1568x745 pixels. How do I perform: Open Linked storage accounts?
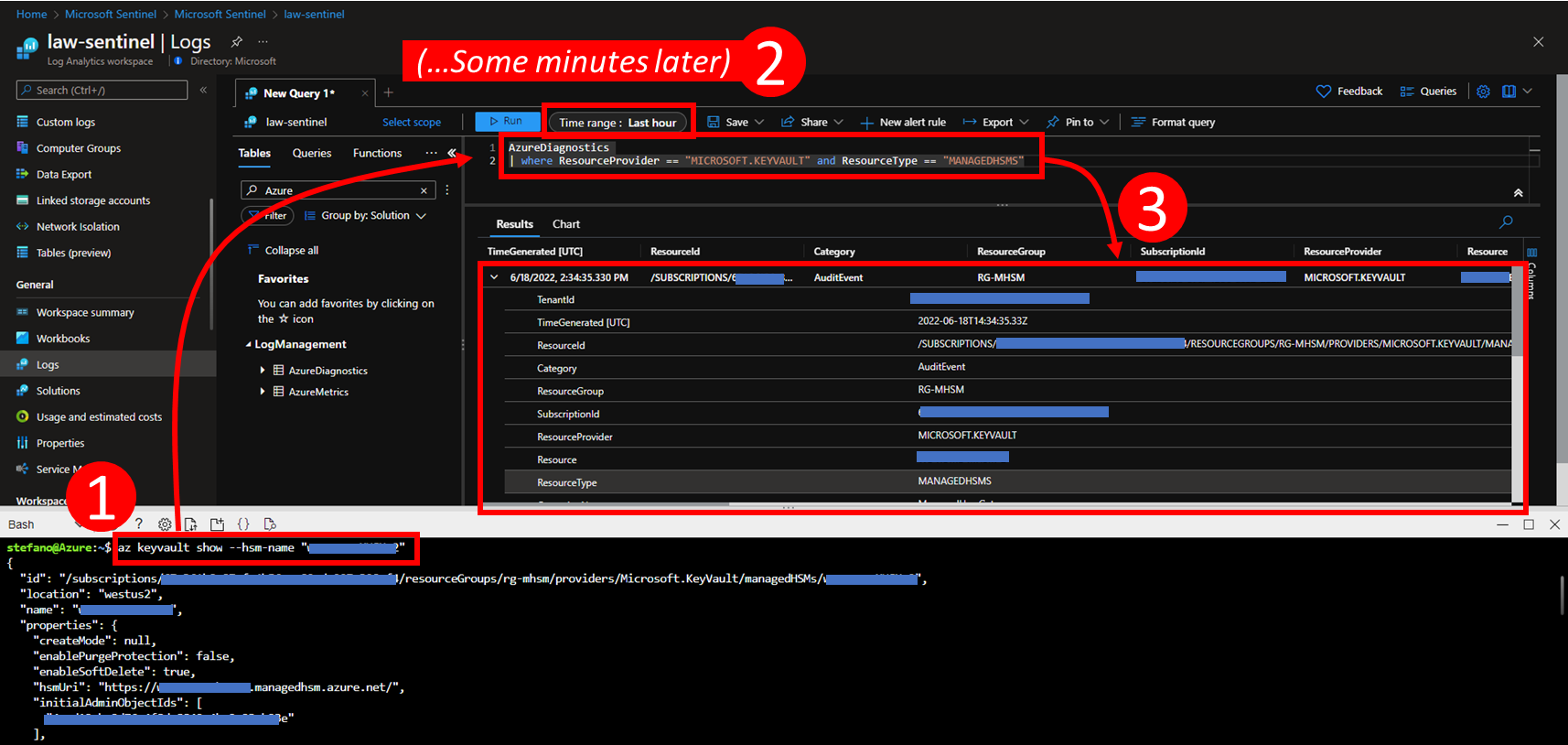92,200
